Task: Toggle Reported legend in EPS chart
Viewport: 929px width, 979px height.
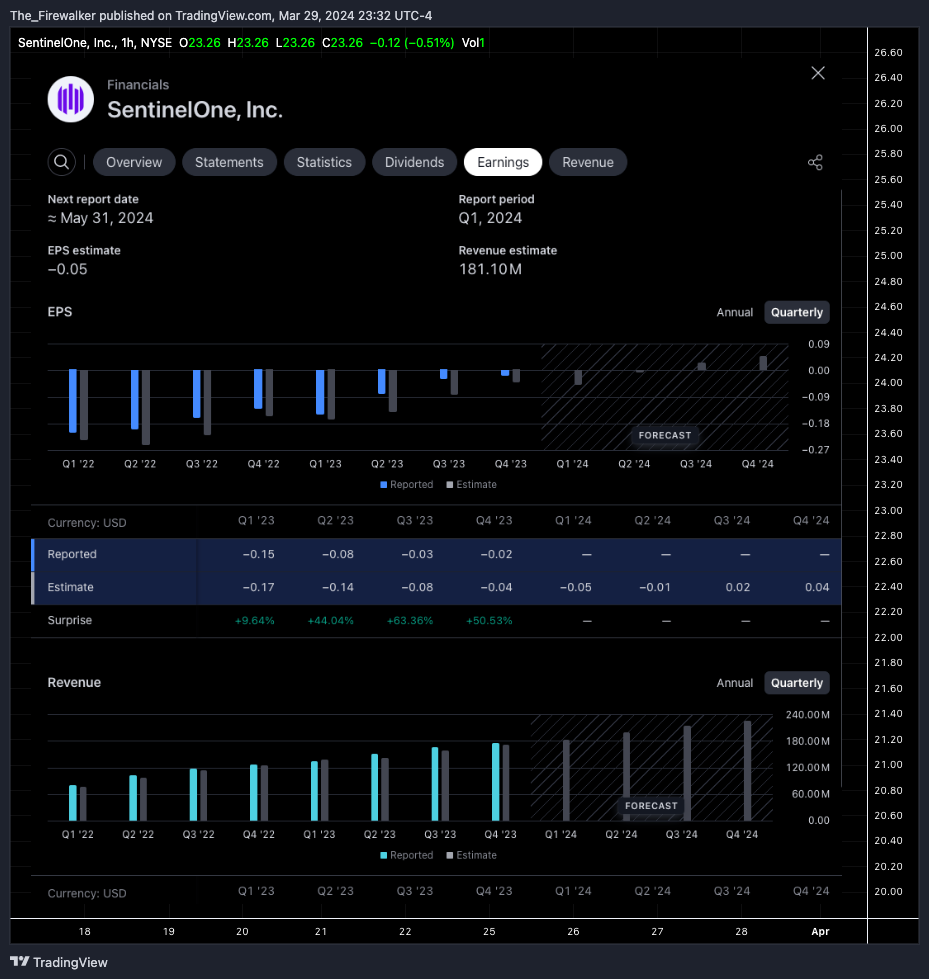Action: (406, 485)
